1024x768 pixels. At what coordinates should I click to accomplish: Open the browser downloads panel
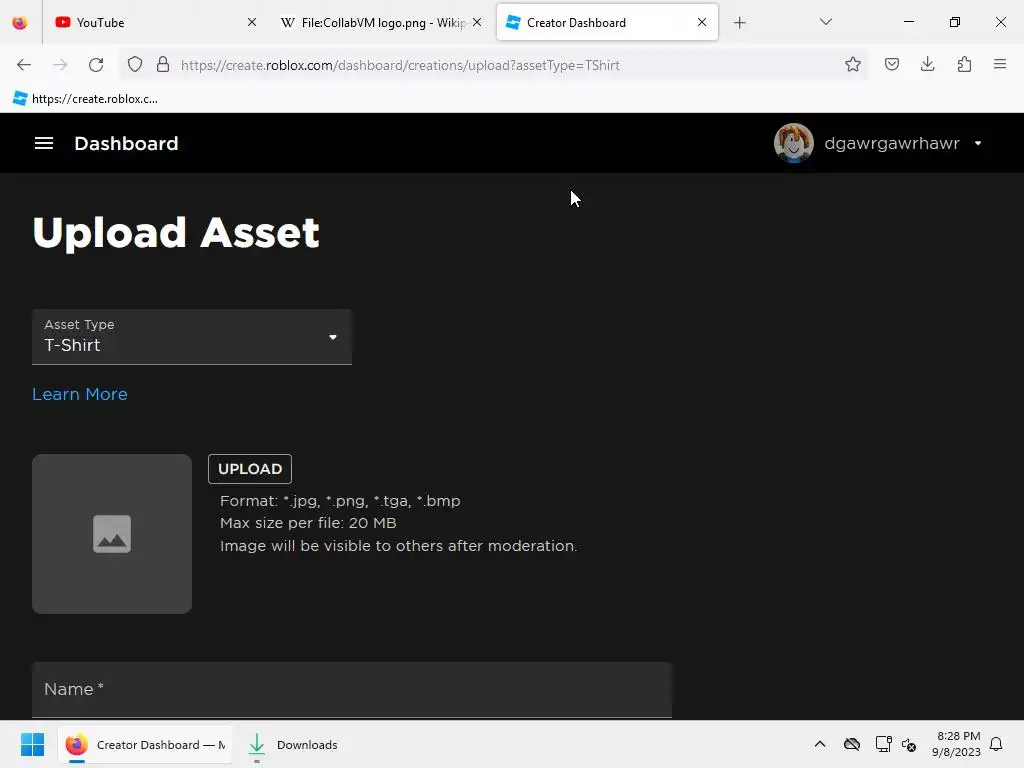click(x=927, y=65)
